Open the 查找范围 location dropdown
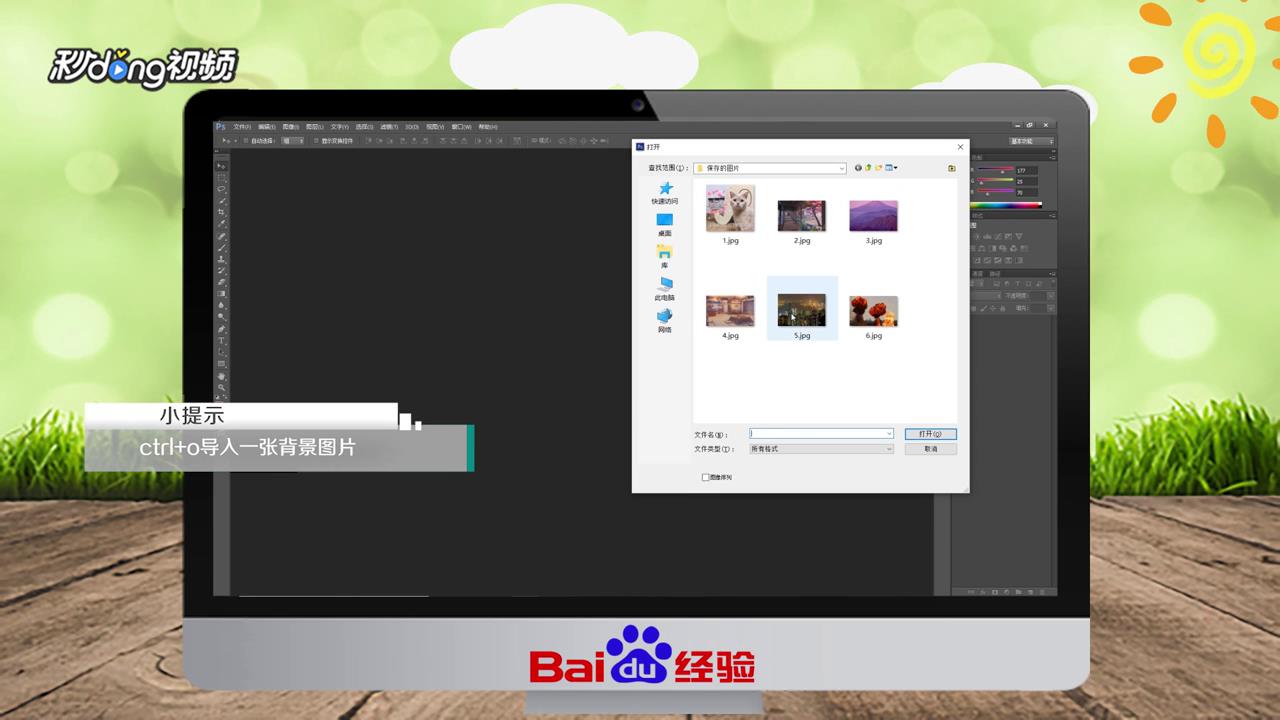Image resolution: width=1280 pixels, height=720 pixels. 840,168
